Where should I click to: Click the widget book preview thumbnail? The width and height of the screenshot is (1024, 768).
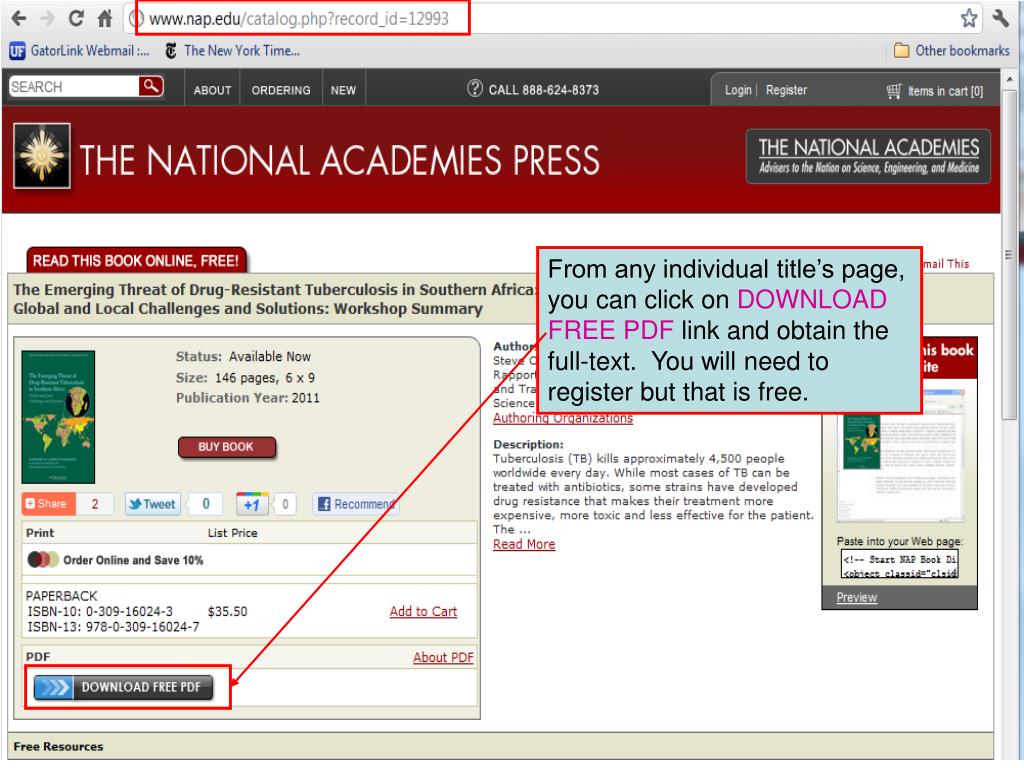point(899,457)
